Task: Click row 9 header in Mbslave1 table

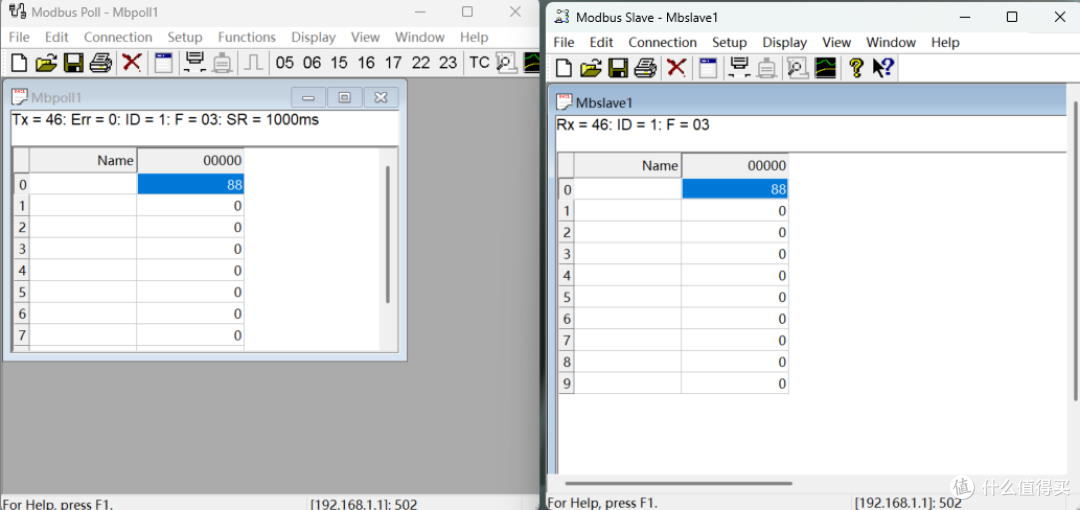Action: 566,383
